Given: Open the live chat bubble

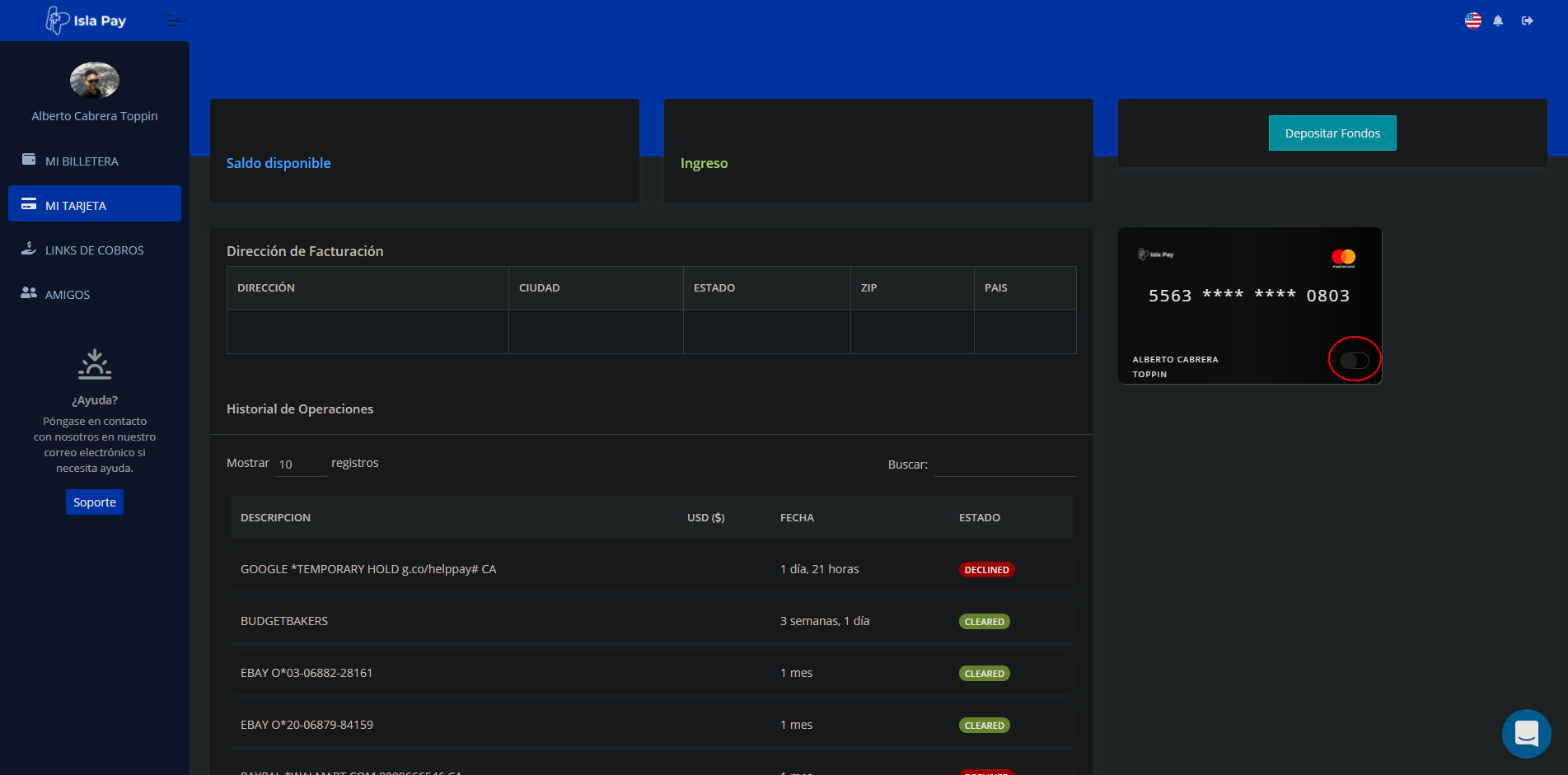Looking at the screenshot, I should coord(1527,733).
